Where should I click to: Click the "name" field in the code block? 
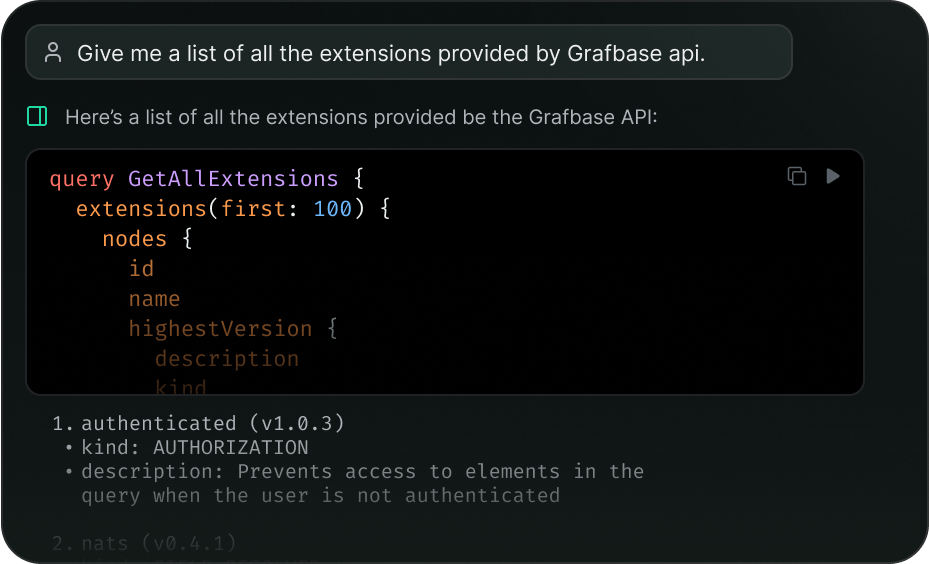(154, 299)
